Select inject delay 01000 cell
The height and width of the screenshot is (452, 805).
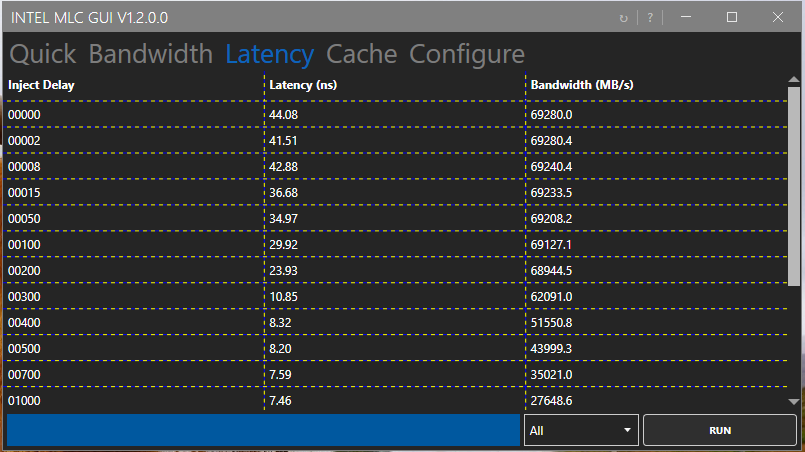click(24, 401)
